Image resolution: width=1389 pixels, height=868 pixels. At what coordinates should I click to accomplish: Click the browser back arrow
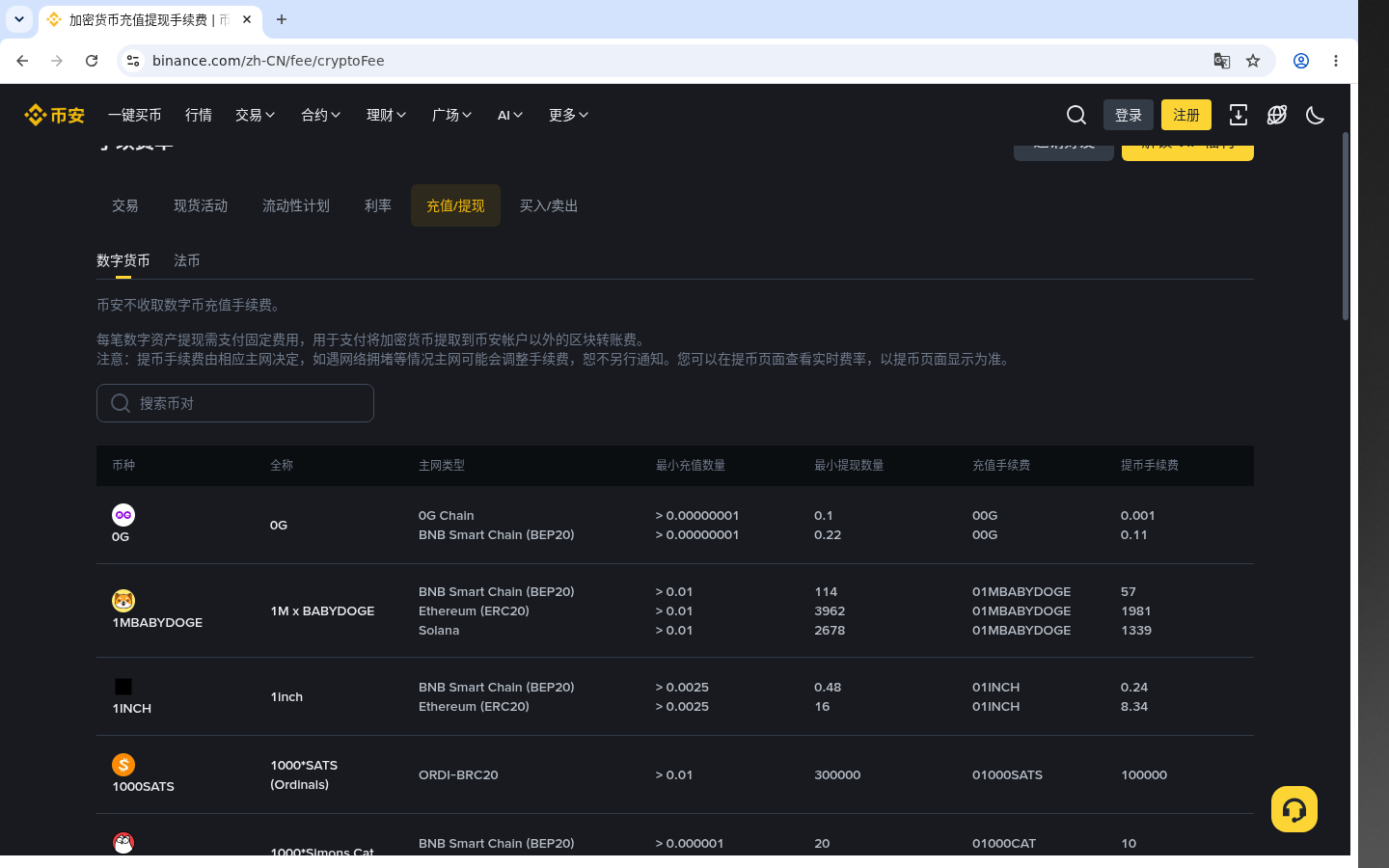point(22,61)
